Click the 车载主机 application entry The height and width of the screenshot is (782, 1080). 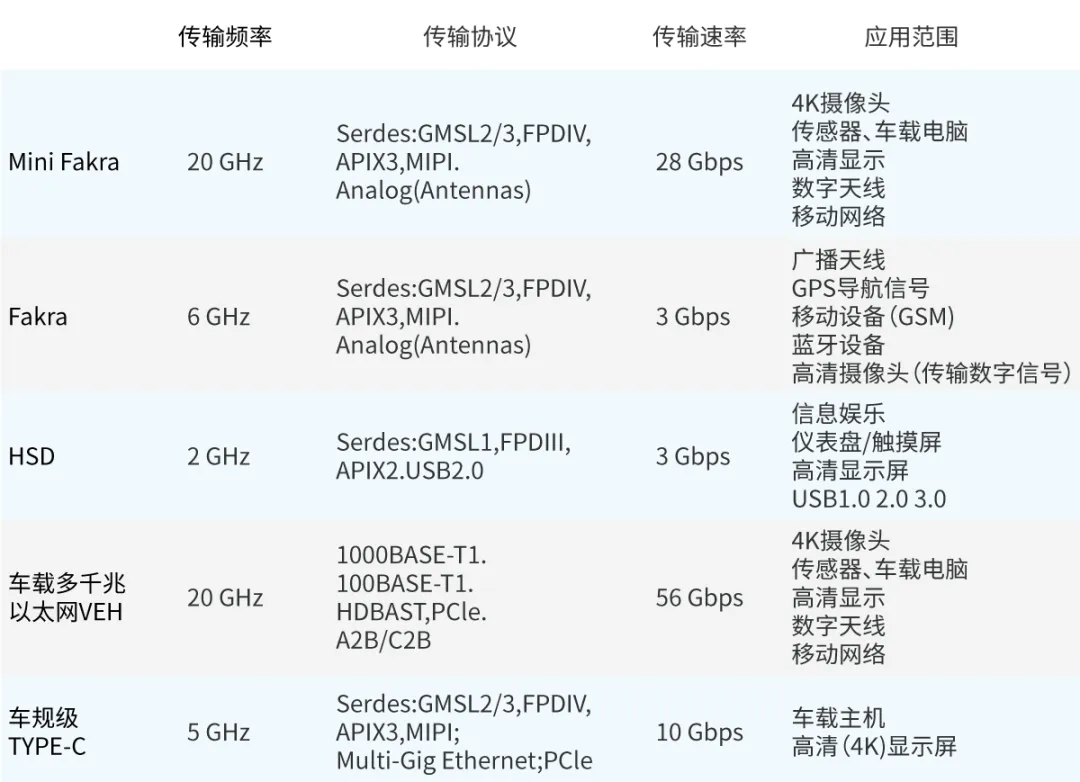pyautogui.click(x=838, y=717)
